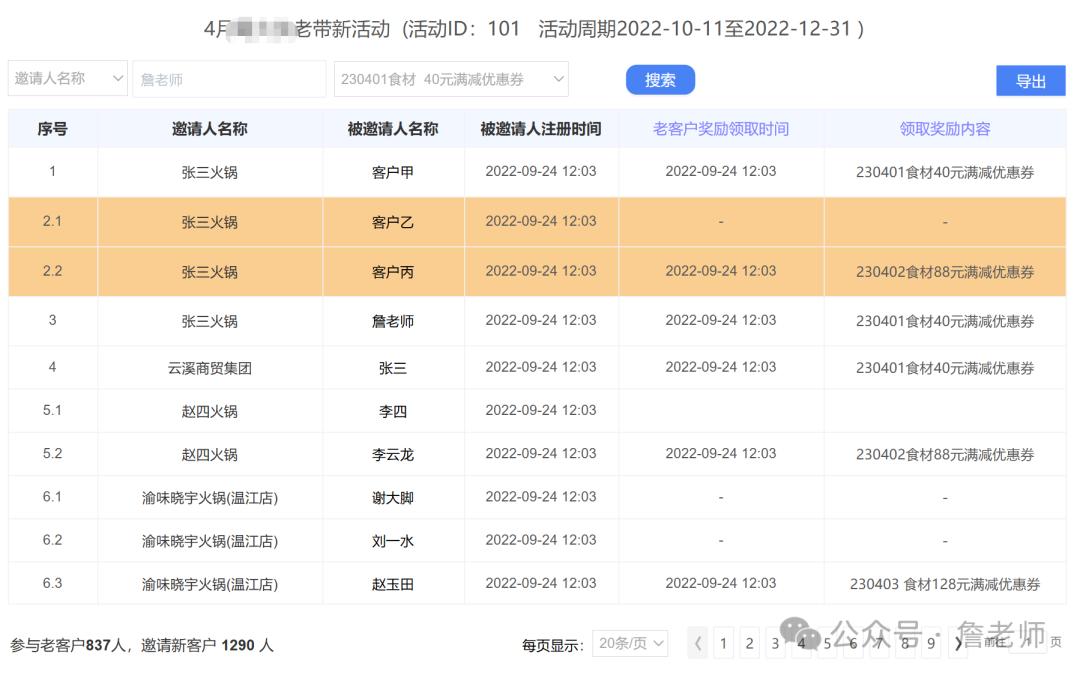The height and width of the screenshot is (678, 1080).
Task: Open the 230401食材 coupon dropdown
Action: 450,78
